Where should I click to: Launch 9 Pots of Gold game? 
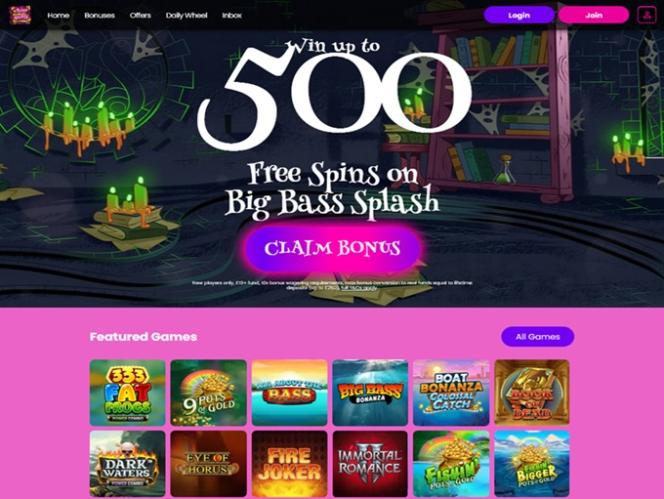(x=208, y=393)
